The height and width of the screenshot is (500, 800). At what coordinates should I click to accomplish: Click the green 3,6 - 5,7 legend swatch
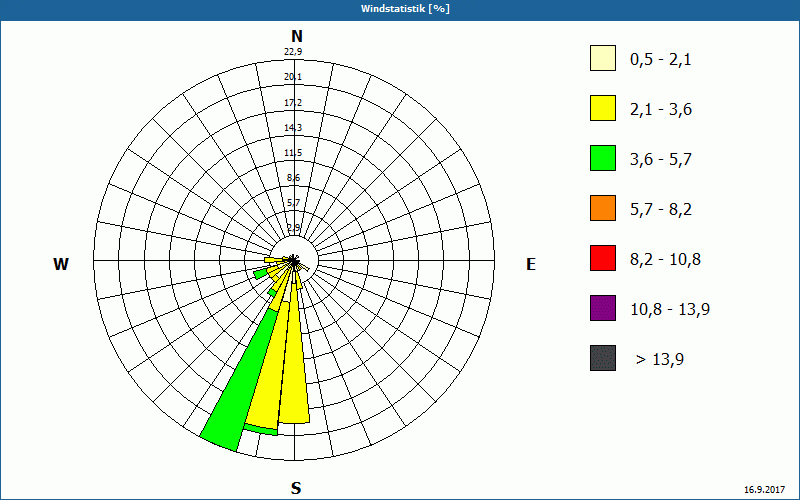pos(603,158)
